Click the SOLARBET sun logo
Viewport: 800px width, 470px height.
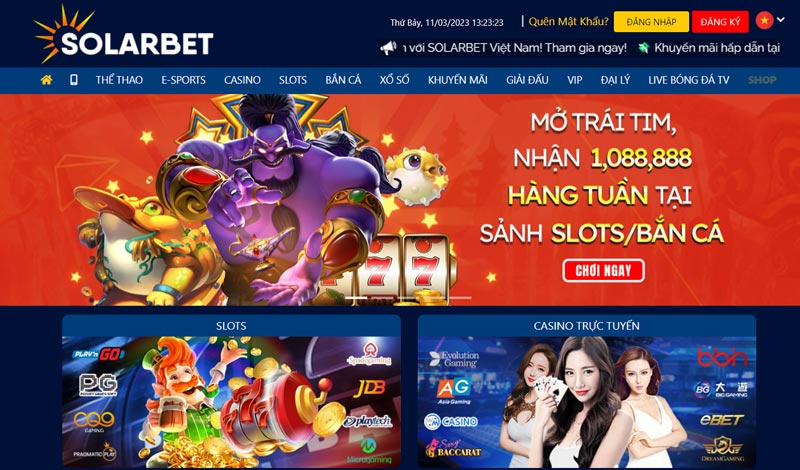[x=123, y=34]
